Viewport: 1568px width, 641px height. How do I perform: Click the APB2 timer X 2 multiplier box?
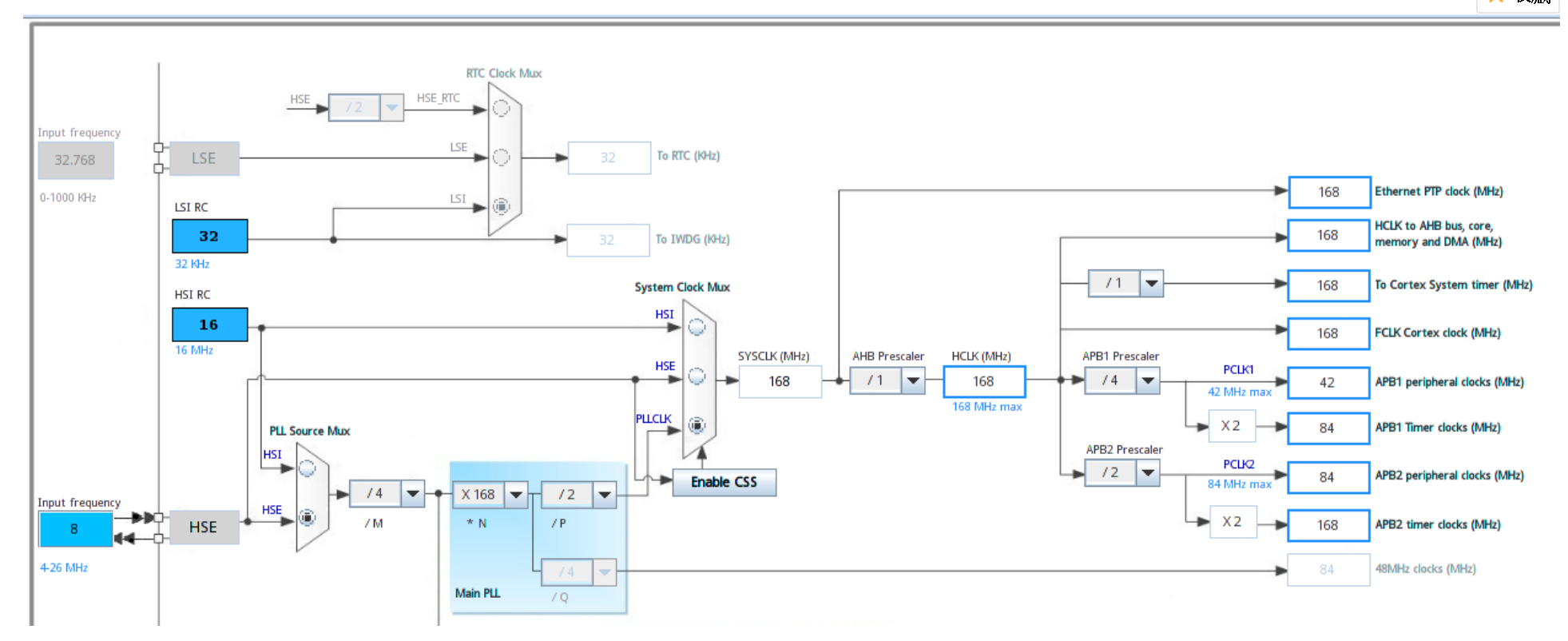click(x=1233, y=522)
